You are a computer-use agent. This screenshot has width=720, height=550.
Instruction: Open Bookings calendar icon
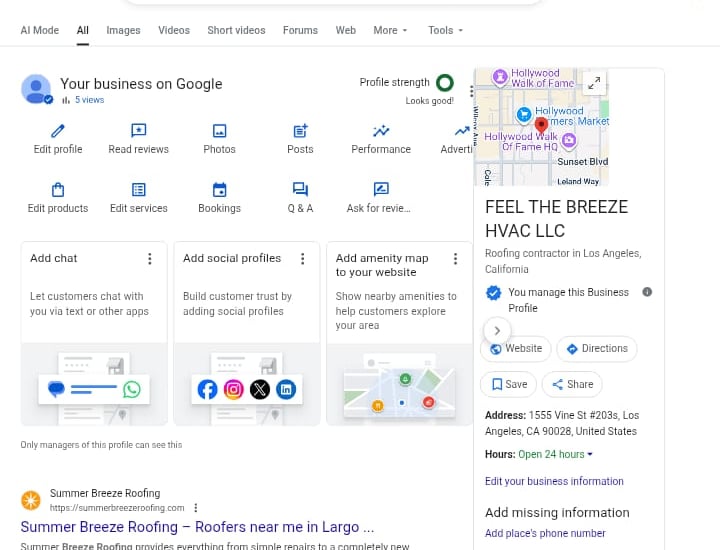coord(219,190)
